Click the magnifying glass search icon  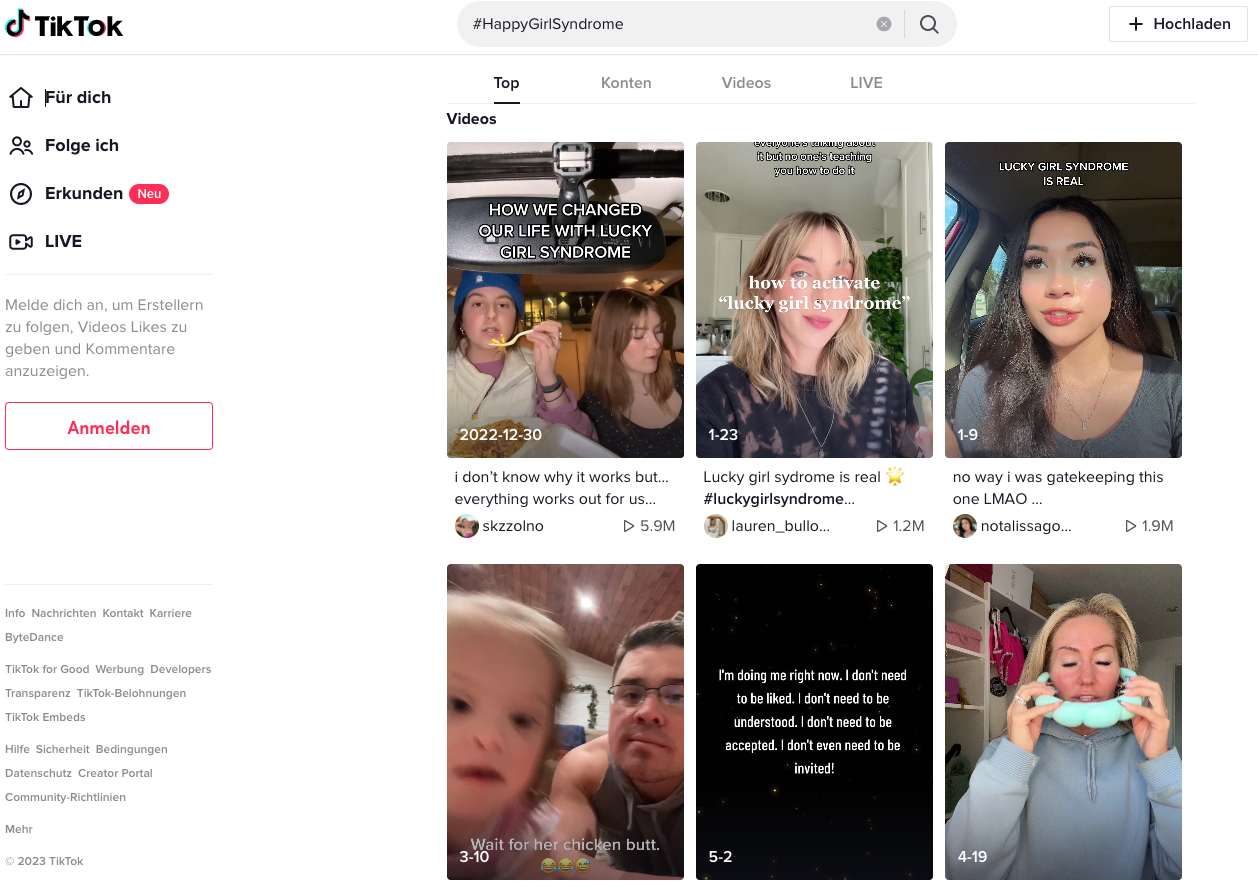pyautogui.click(x=929, y=24)
